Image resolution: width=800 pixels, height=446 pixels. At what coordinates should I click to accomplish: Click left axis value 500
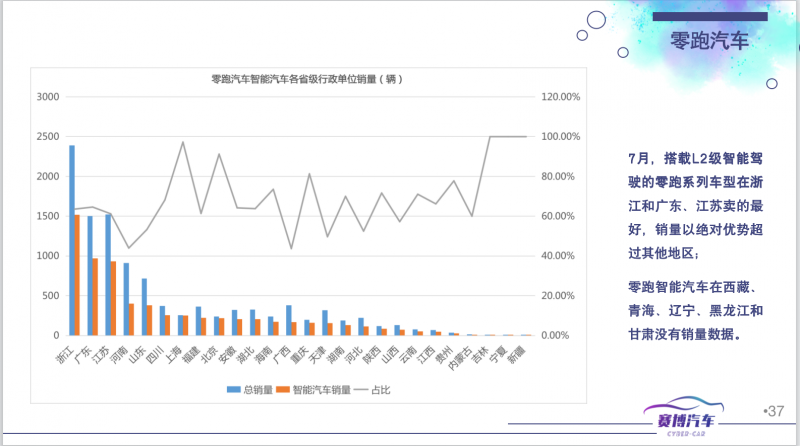coord(51,295)
